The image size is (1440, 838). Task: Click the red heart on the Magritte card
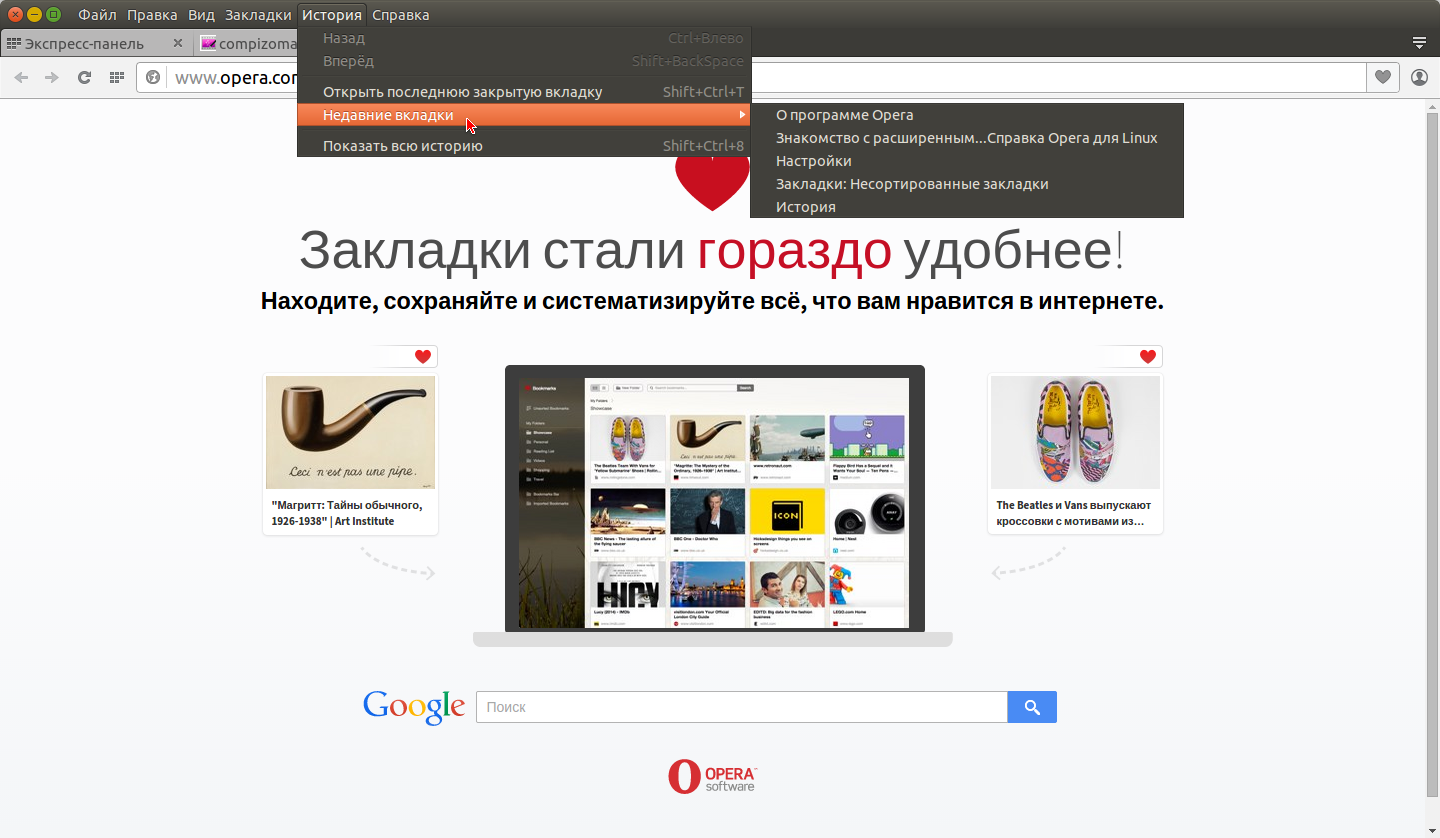pyautogui.click(x=423, y=357)
